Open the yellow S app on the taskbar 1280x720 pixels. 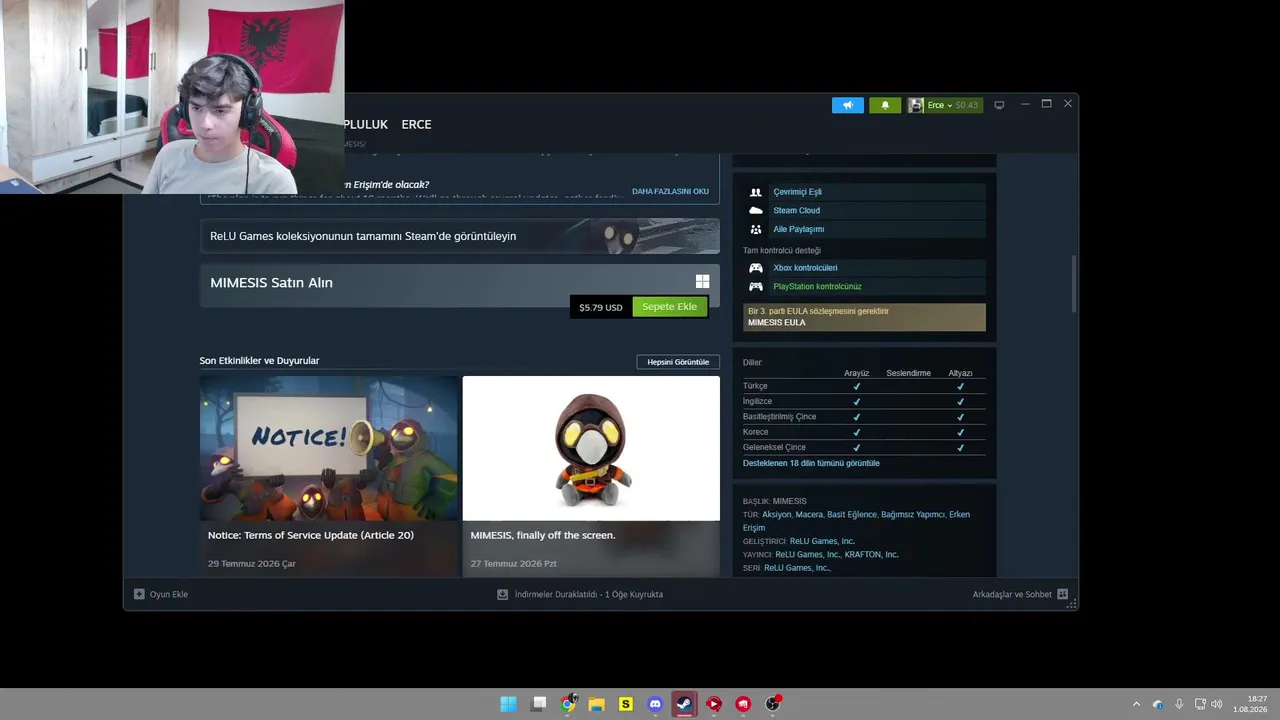tap(626, 704)
